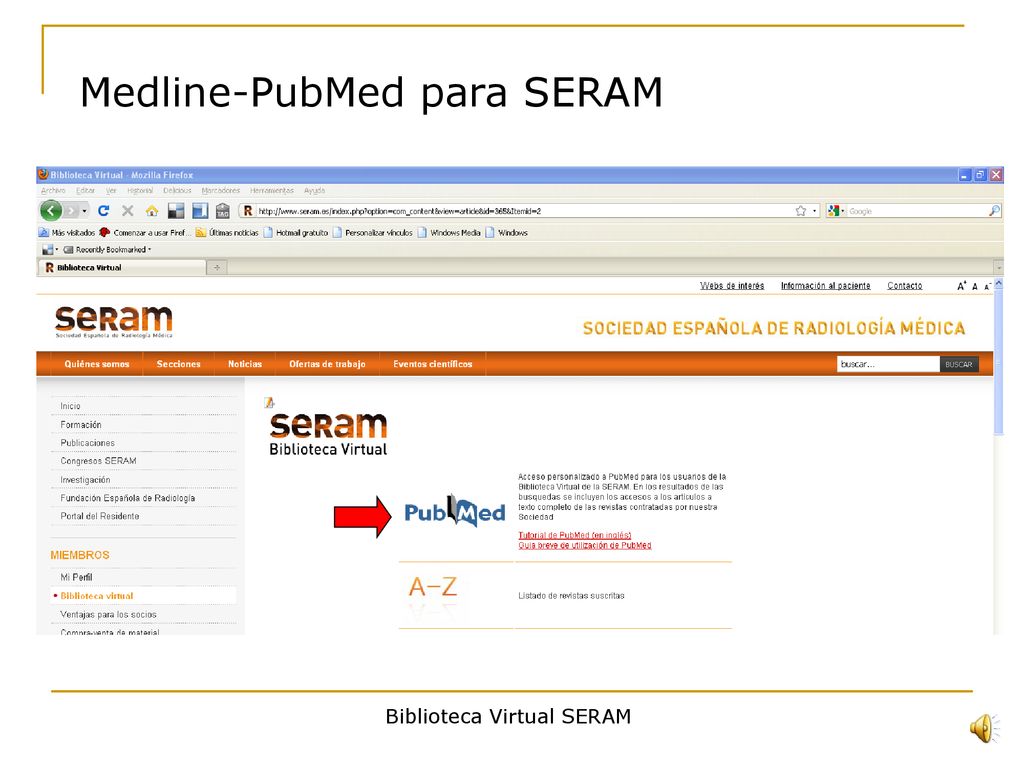
Task: Open Fundación Española de Radiología link
Action: (x=128, y=498)
